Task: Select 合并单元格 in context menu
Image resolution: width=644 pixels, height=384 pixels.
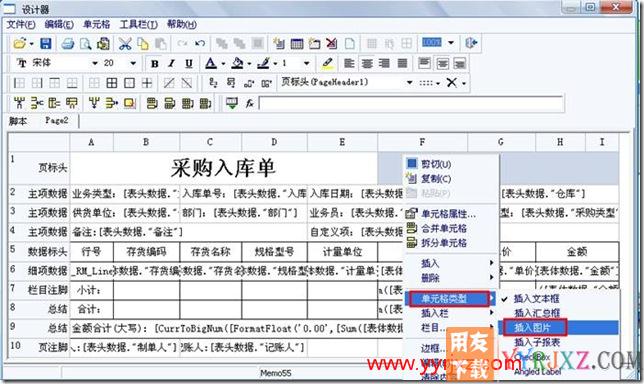Action: pos(444,228)
